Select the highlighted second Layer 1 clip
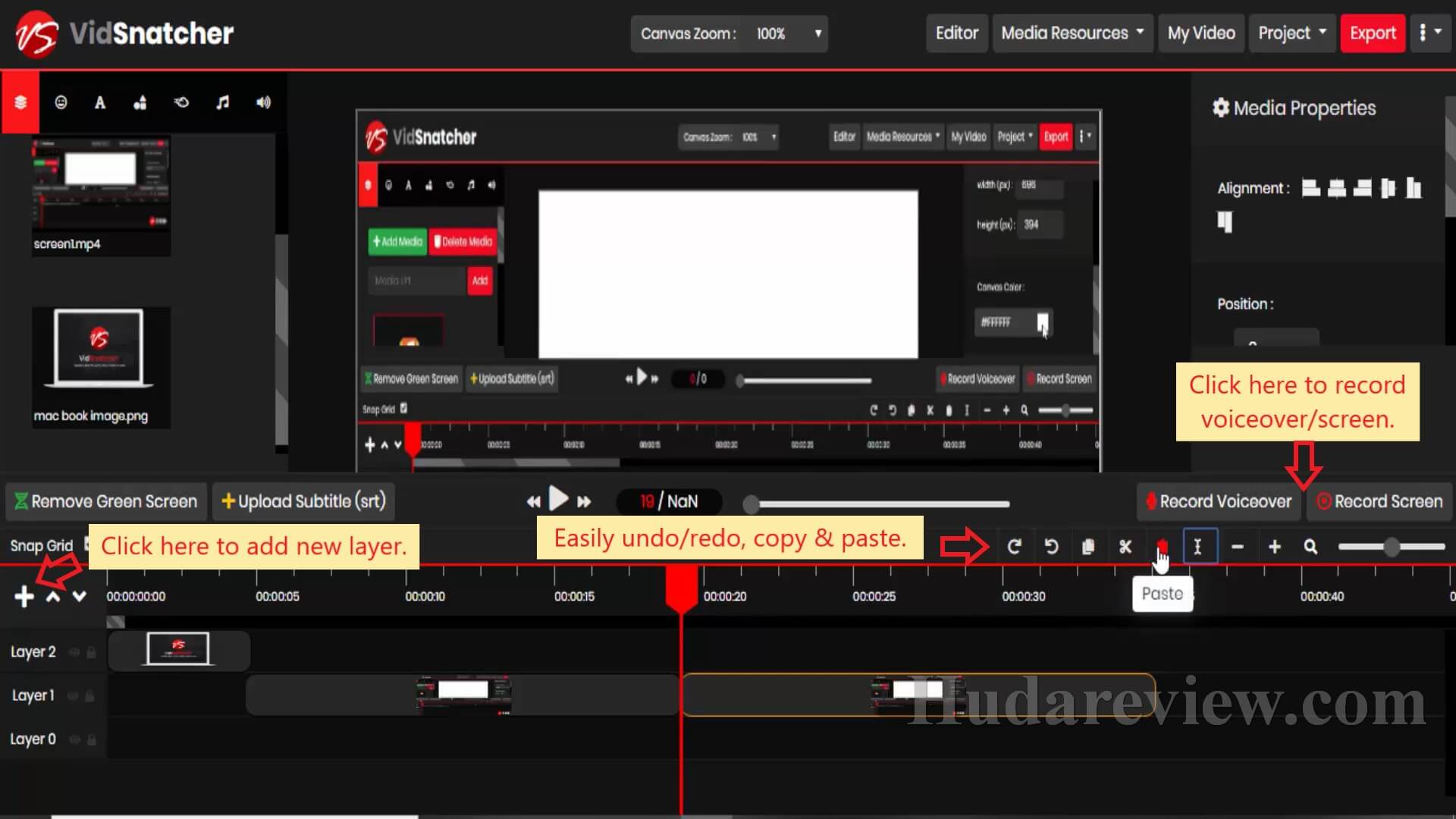 (x=918, y=695)
